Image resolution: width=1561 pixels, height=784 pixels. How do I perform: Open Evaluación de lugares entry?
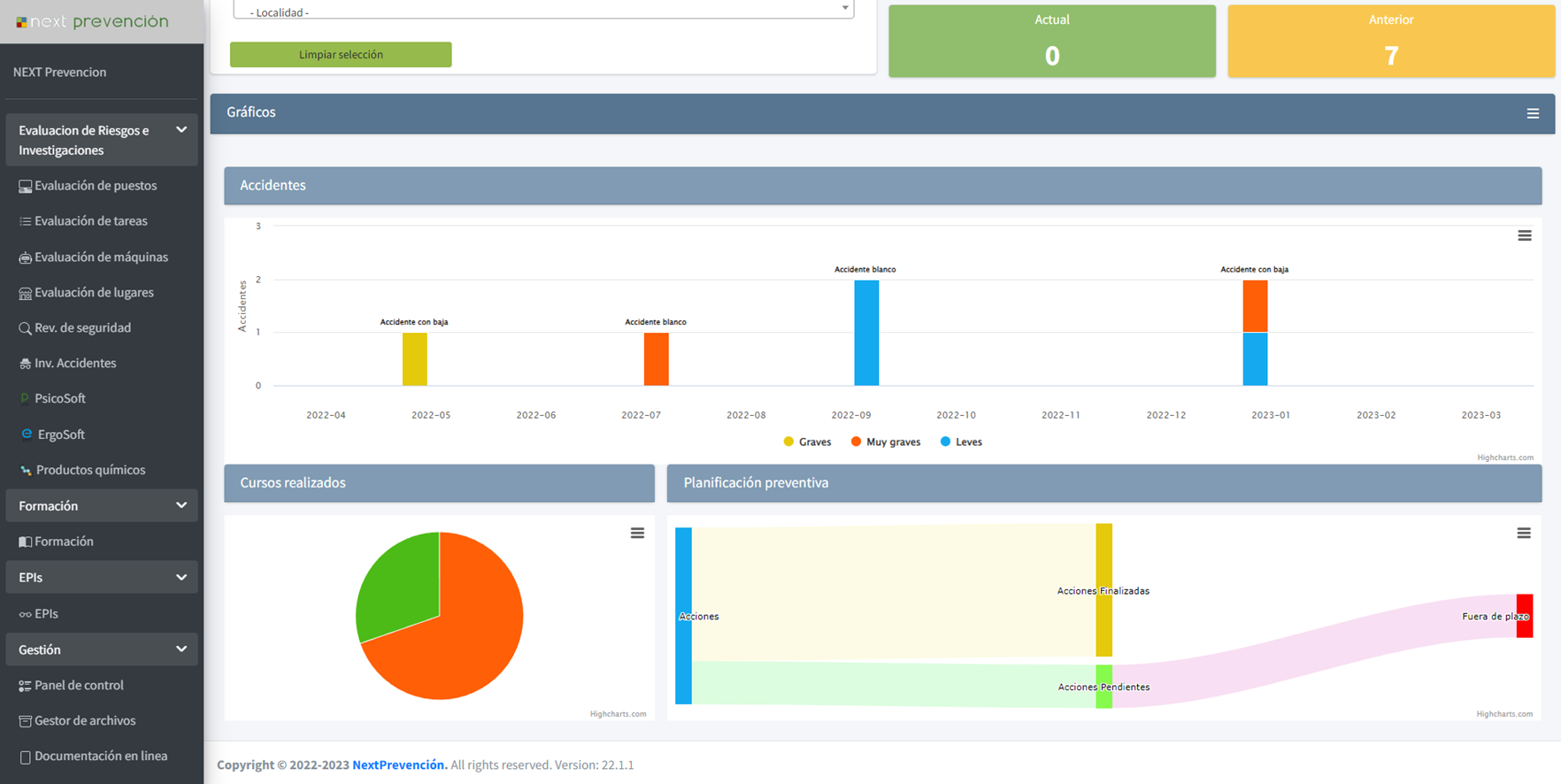click(86, 293)
